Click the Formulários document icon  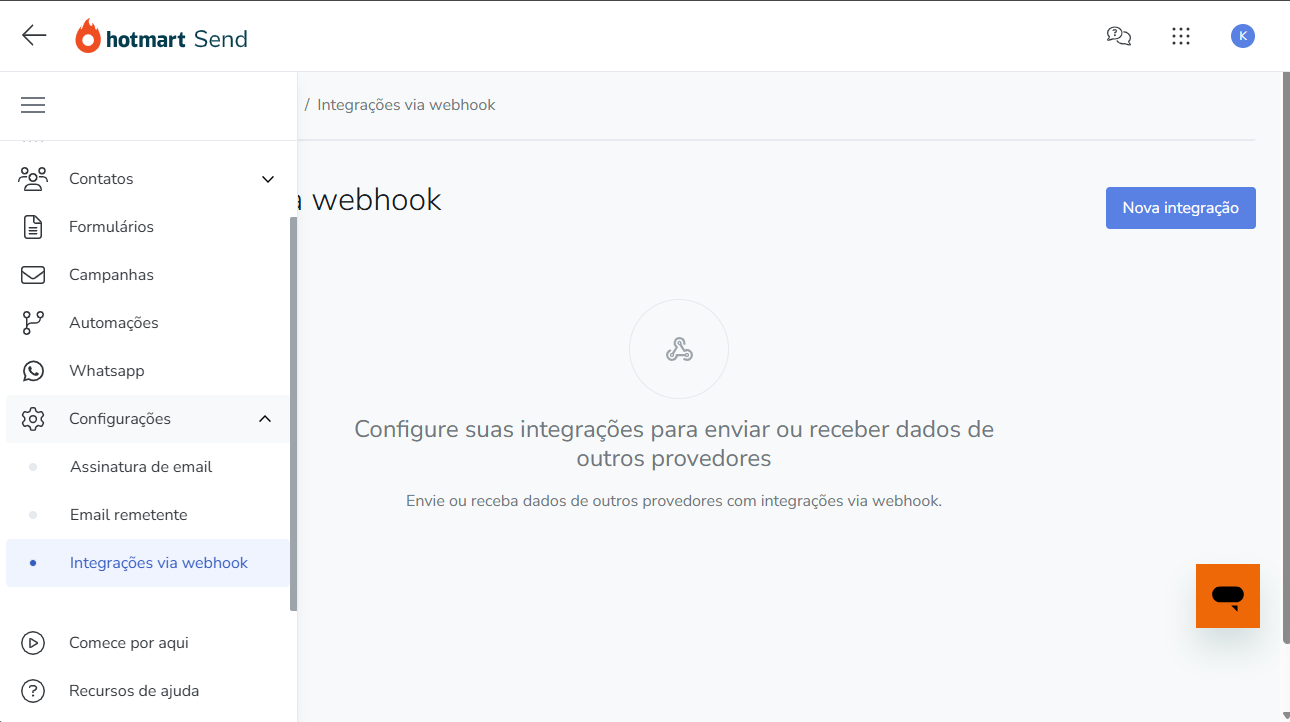(33, 227)
